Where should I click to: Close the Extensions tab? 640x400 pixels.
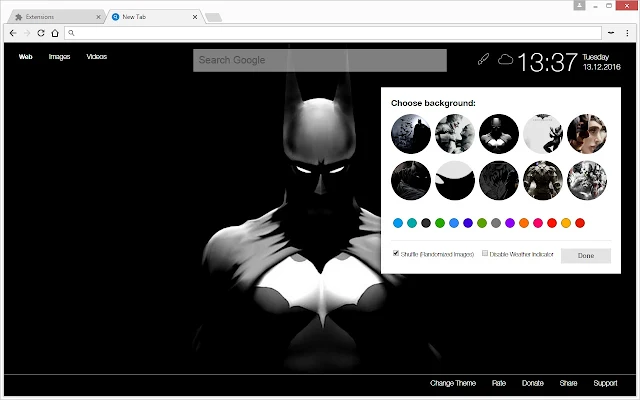coord(98,17)
